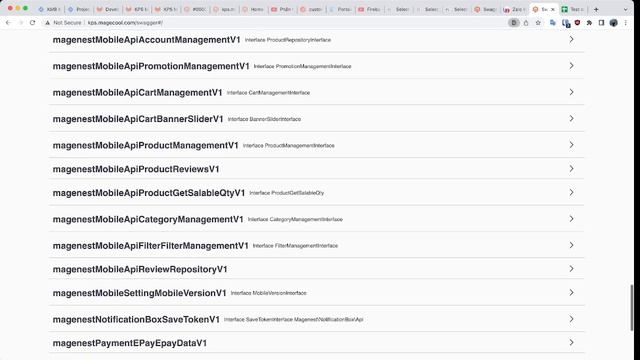Image resolution: width=640 pixels, height=360 pixels.
Task: Expand magenestMobileSettingMobileVersionV1 chevron
Action: pyautogui.click(x=571, y=293)
